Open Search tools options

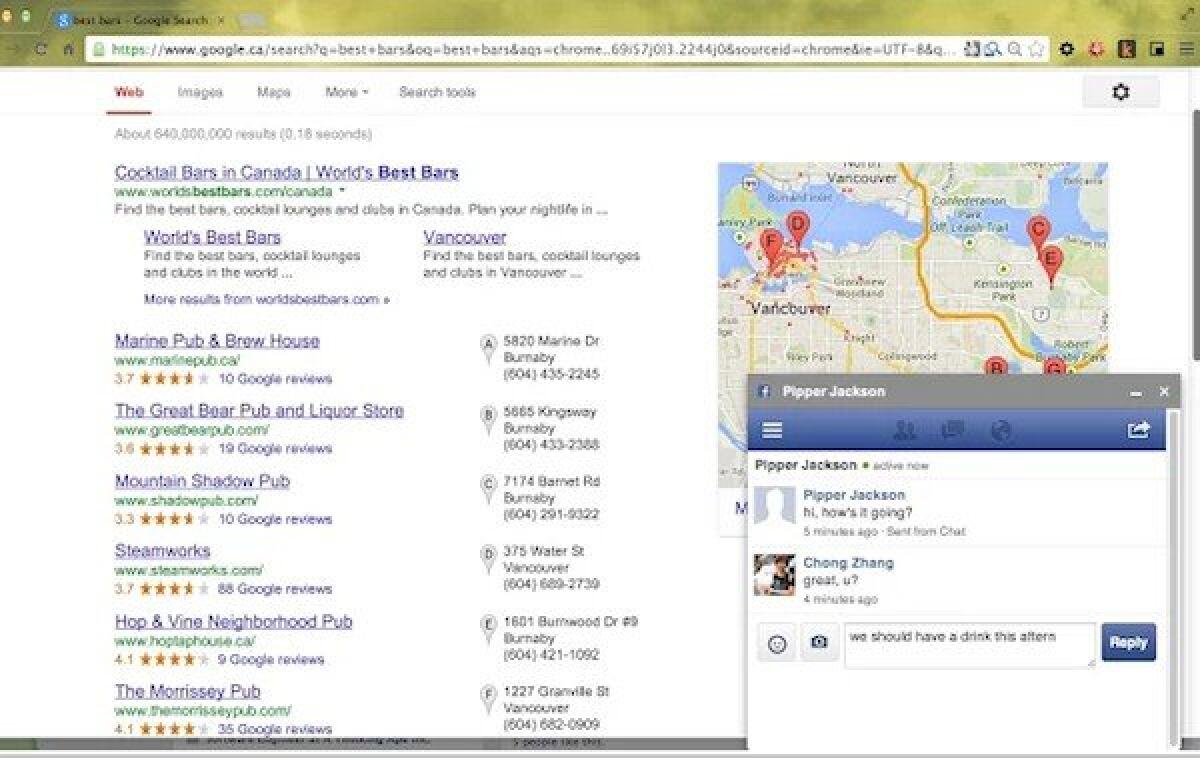click(437, 91)
